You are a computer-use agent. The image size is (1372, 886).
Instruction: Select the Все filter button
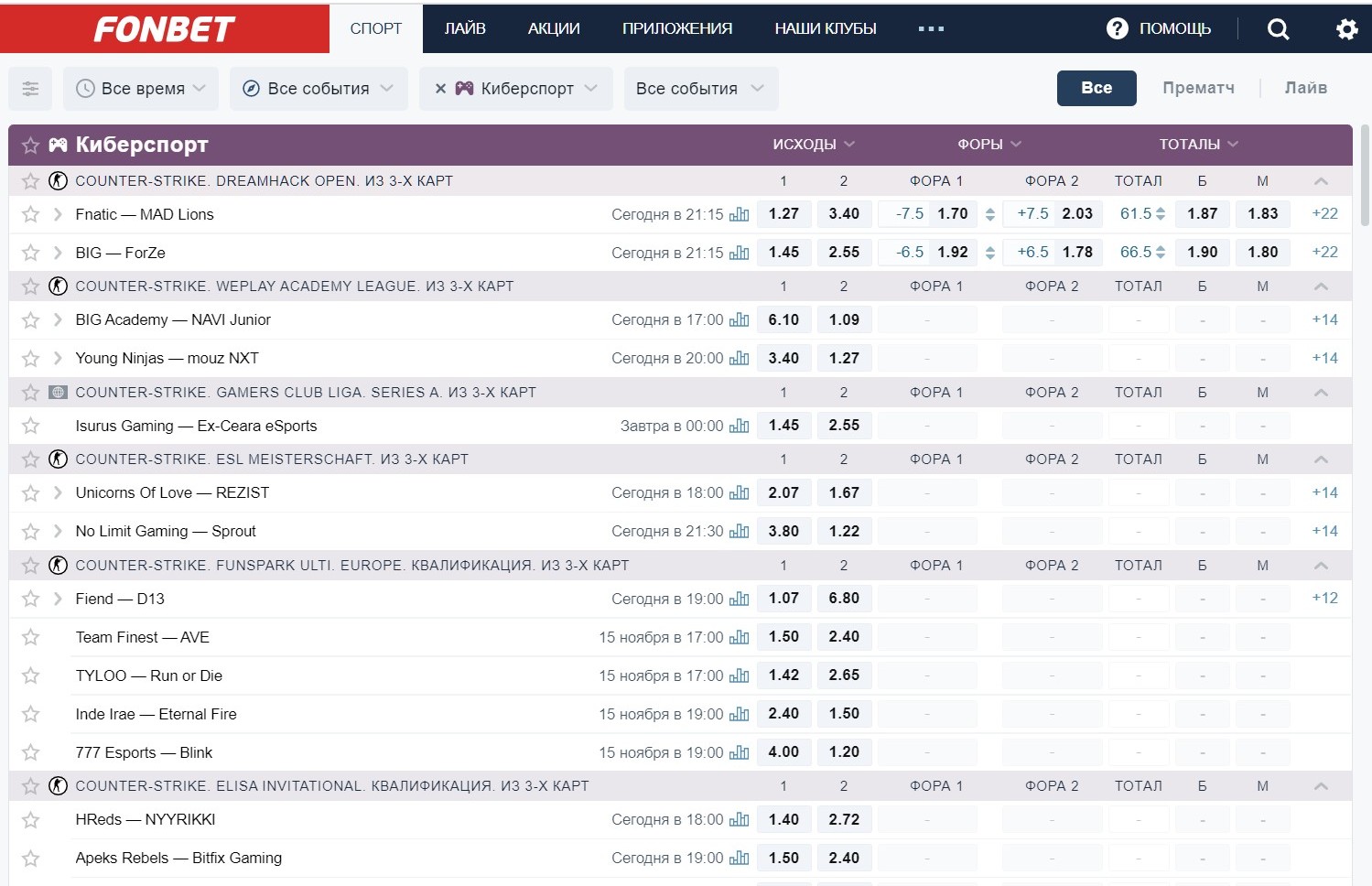[x=1097, y=88]
